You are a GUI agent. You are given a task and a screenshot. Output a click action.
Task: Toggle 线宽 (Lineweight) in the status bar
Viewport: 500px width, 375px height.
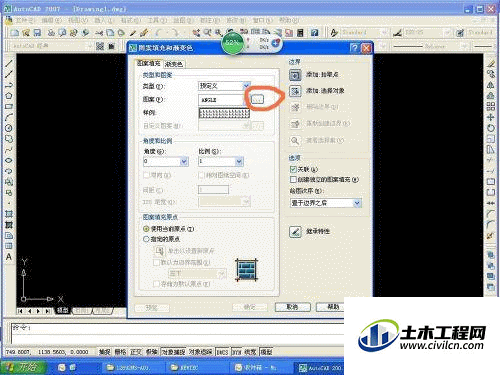[x=250, y=352]
